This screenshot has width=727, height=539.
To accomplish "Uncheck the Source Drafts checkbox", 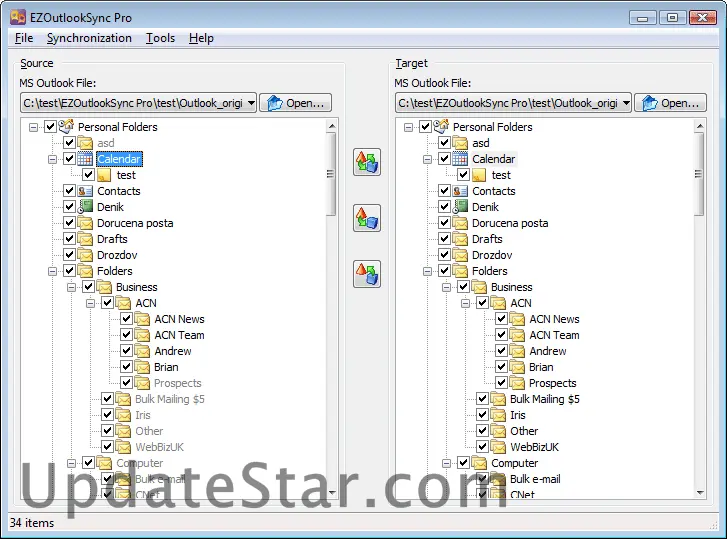I will (x=69, y=239).
